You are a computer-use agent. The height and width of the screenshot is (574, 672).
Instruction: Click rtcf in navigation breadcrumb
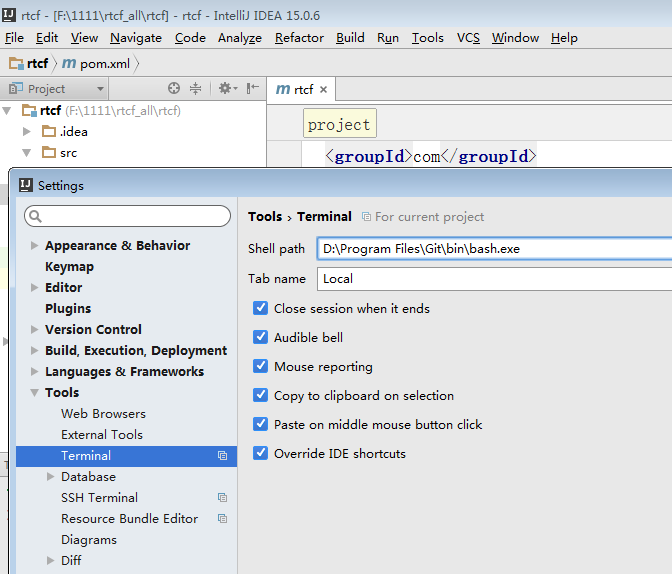point(37,63)
